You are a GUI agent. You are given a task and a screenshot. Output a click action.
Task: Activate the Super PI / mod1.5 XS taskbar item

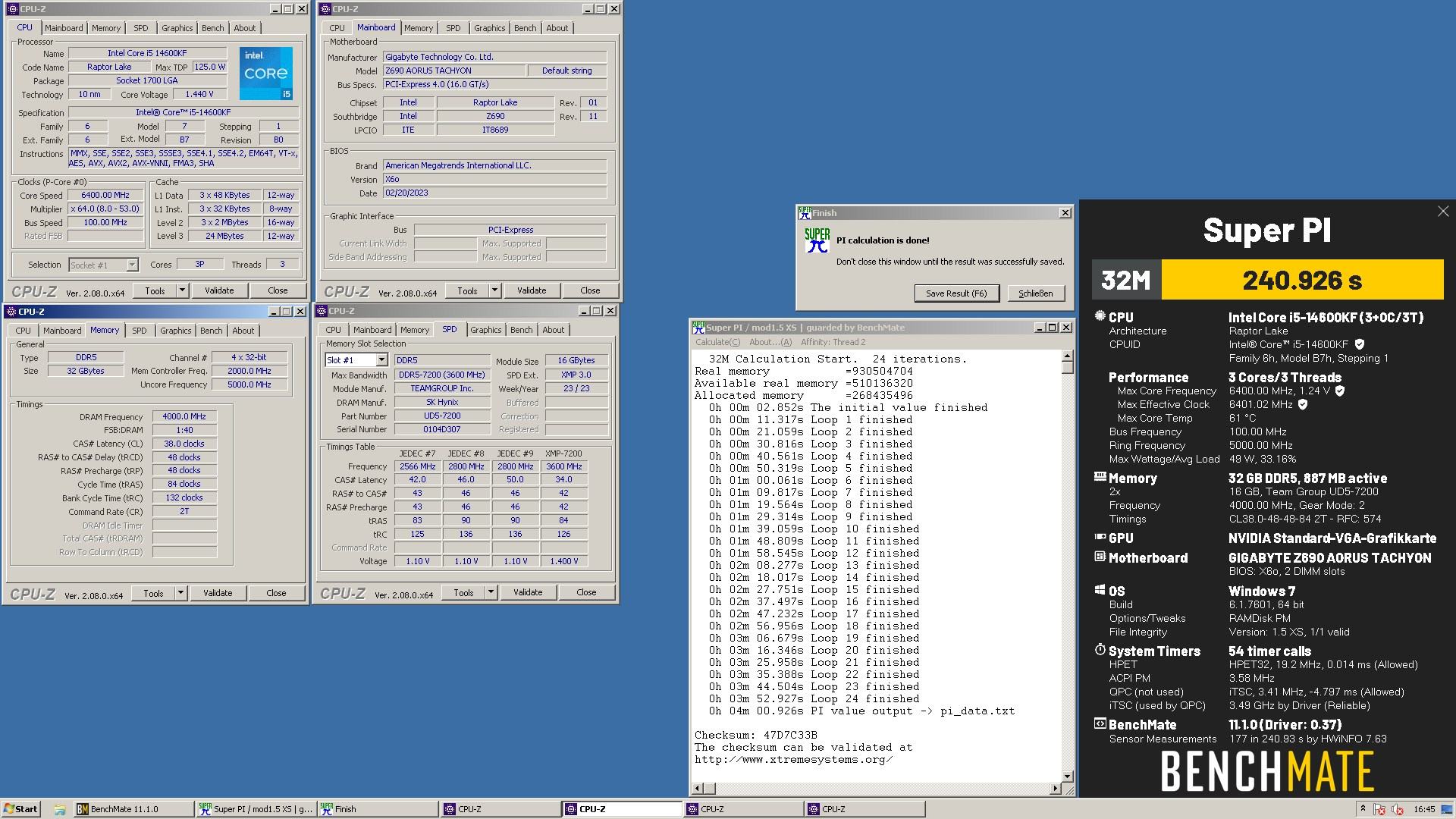click(x=256, y=809)
